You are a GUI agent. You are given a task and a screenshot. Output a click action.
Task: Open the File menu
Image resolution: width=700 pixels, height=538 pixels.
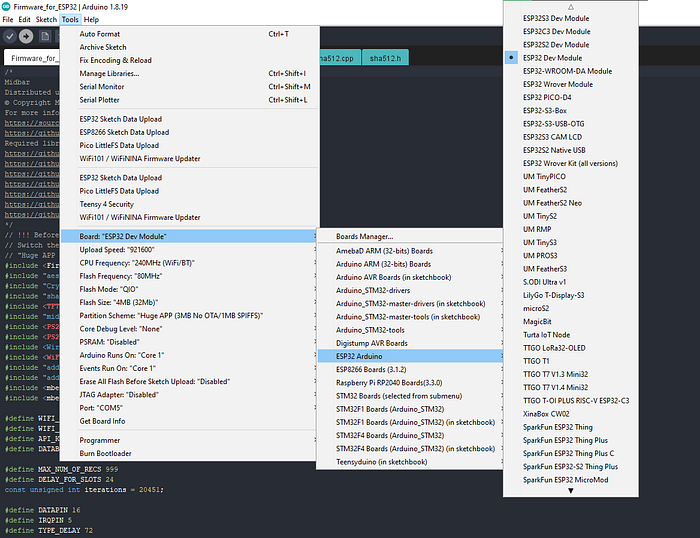[x=8, y=19]
